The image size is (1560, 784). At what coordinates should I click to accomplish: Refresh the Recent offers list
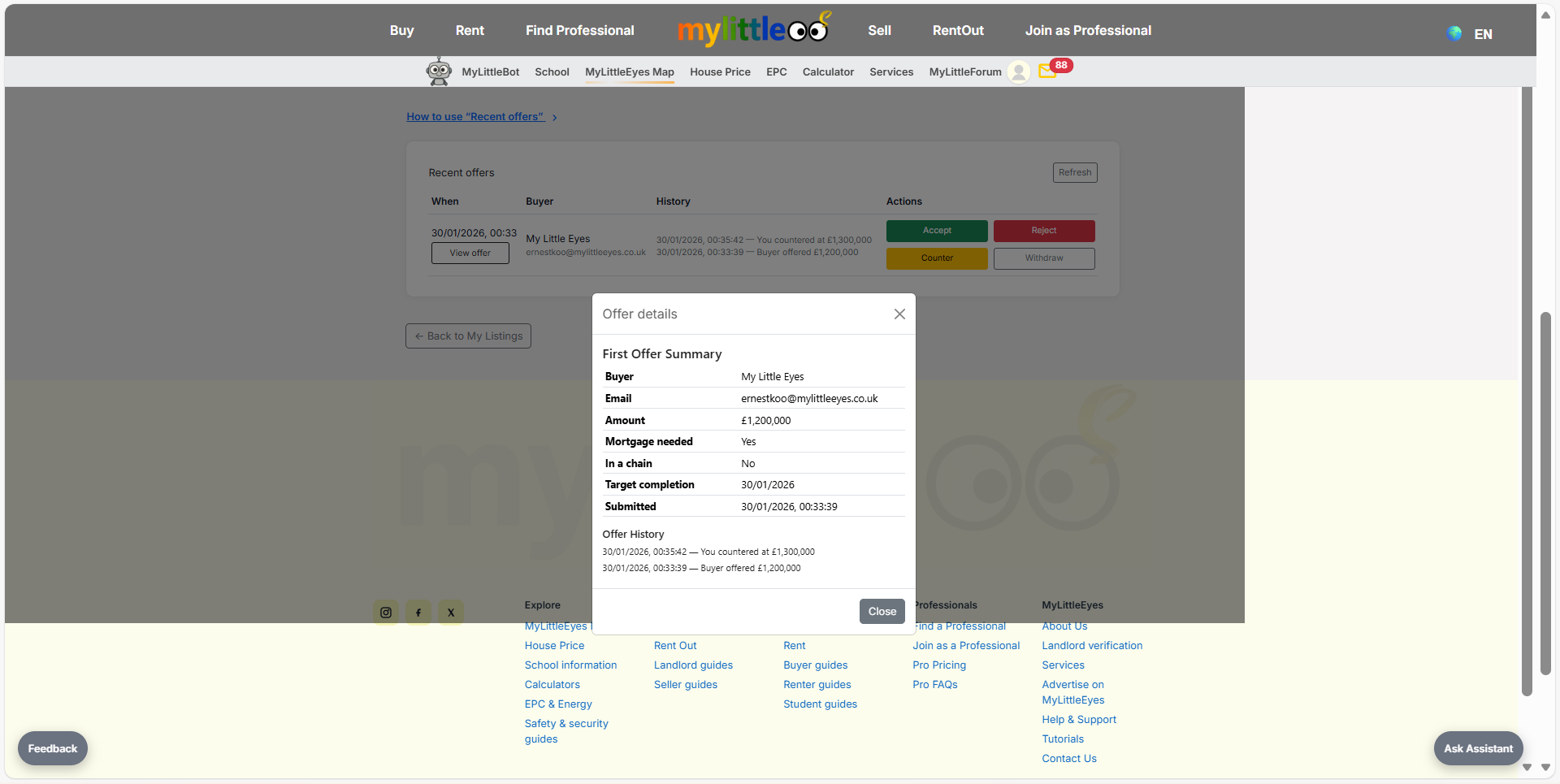[1074, 172]
